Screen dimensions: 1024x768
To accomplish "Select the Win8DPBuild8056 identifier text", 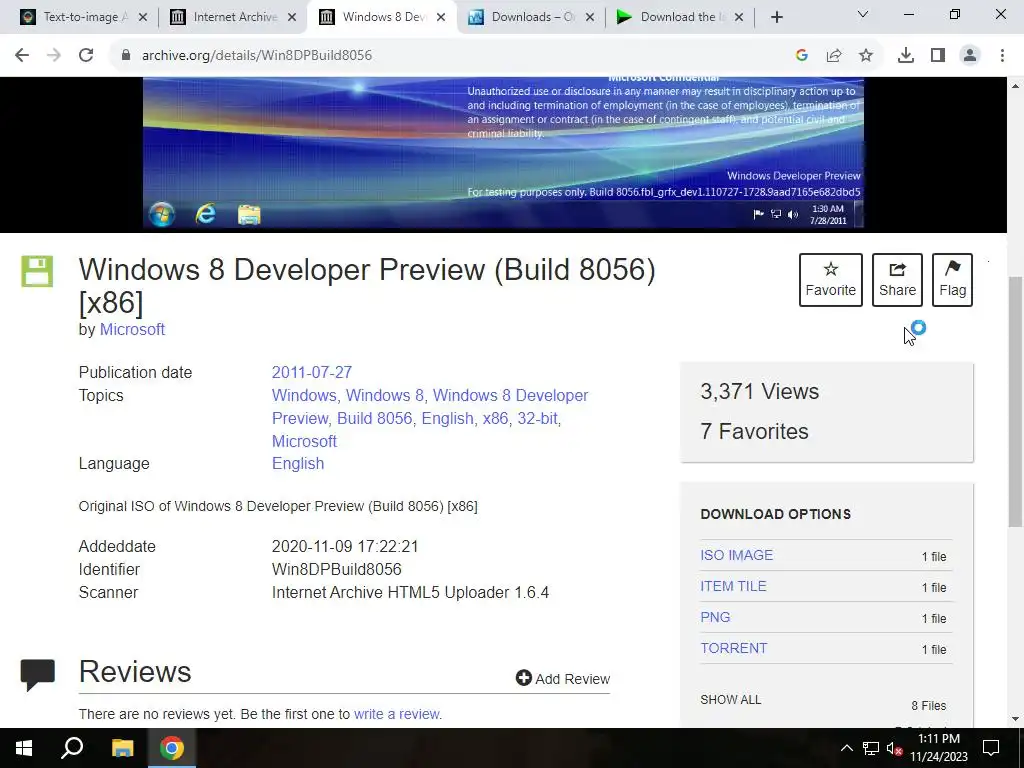I will (x=336, y=569).
